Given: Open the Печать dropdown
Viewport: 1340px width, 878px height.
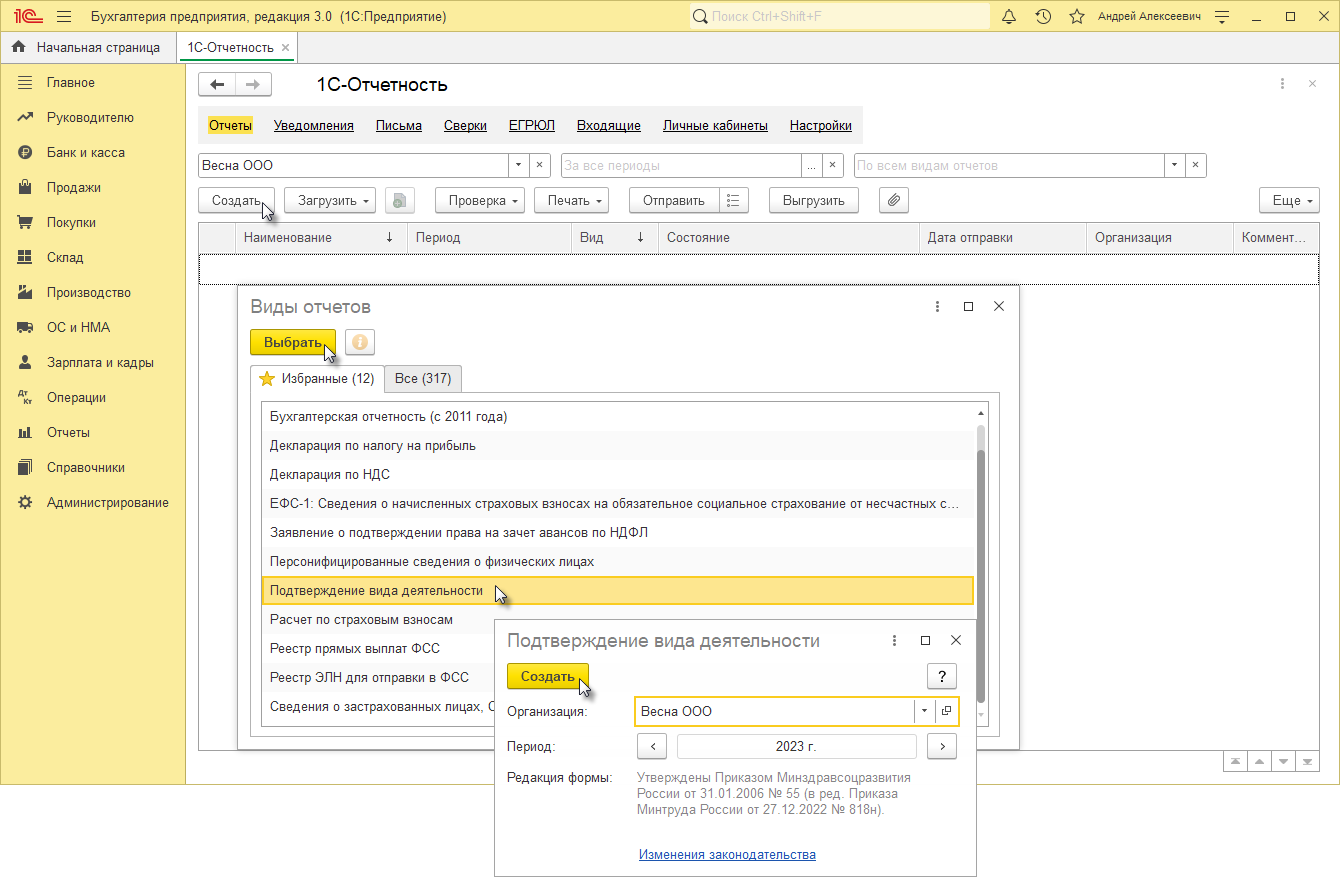Looking at the screenshot, I should pos(571,201).
